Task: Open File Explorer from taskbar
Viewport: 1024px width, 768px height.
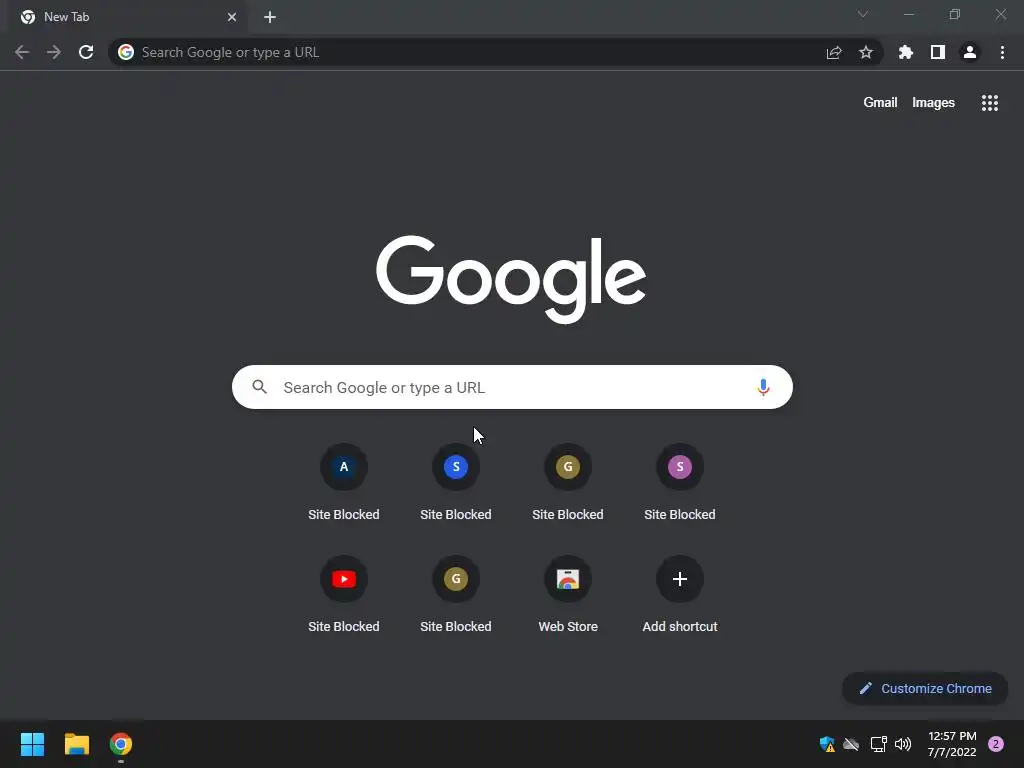Action: click(76, 744)
